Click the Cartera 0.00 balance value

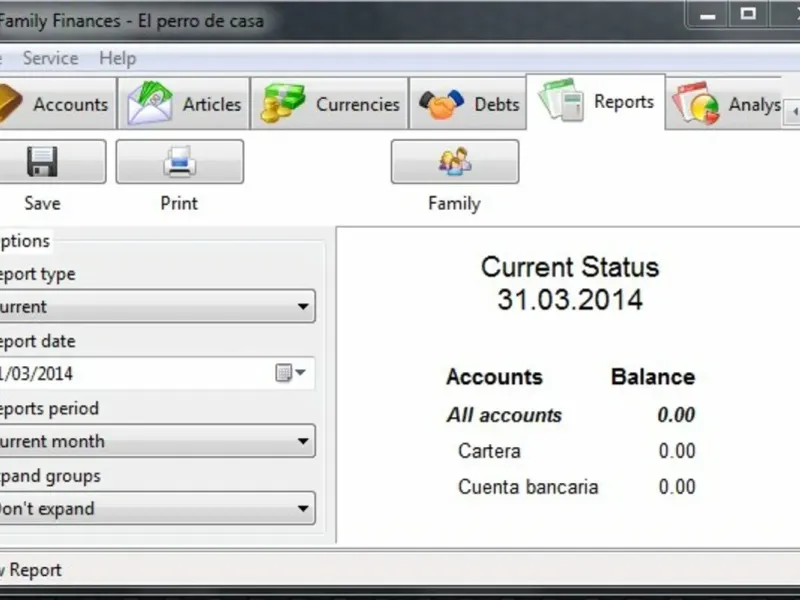coord(677,451)
